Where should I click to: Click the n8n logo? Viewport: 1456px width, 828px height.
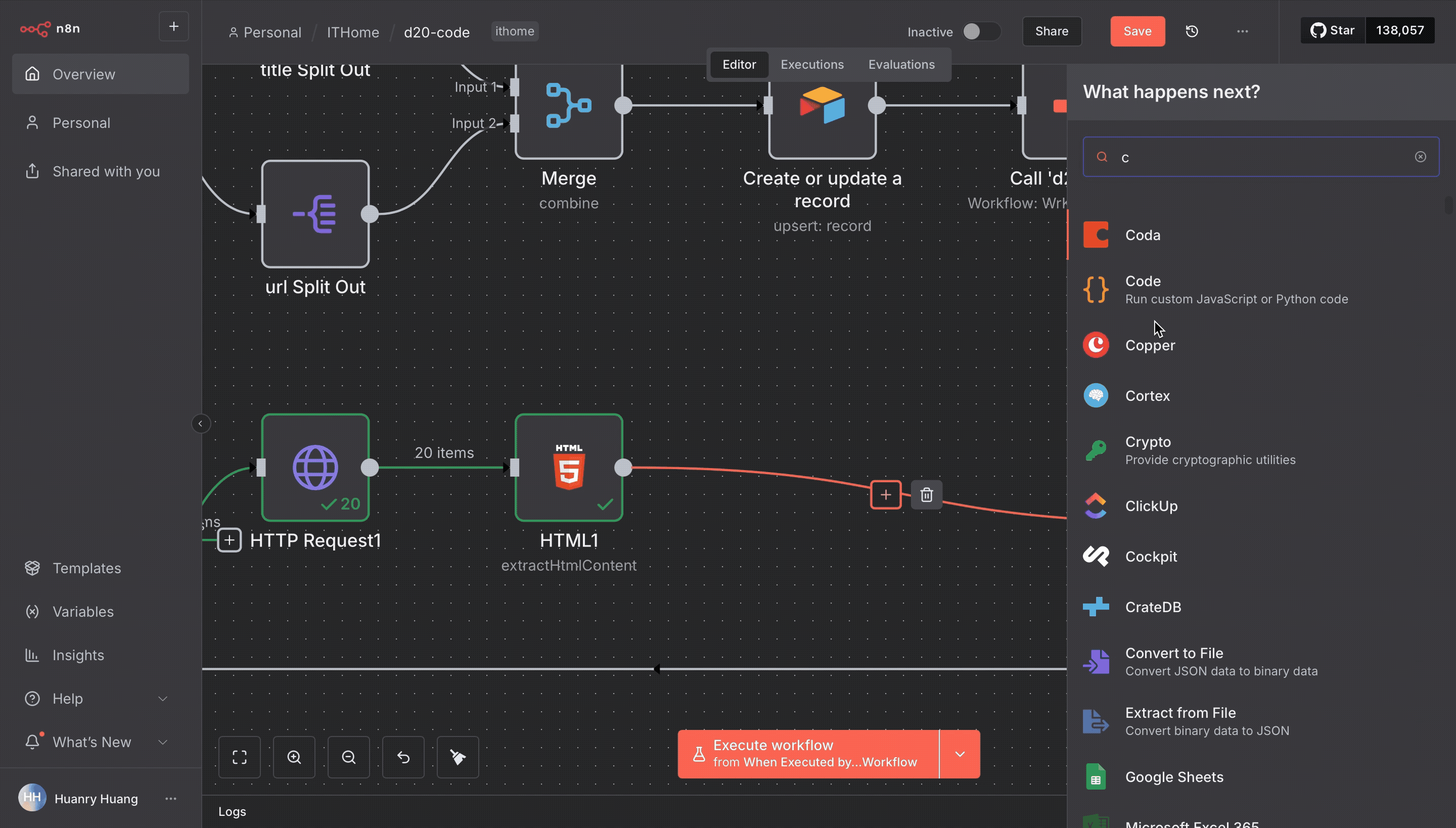[50, 28]
